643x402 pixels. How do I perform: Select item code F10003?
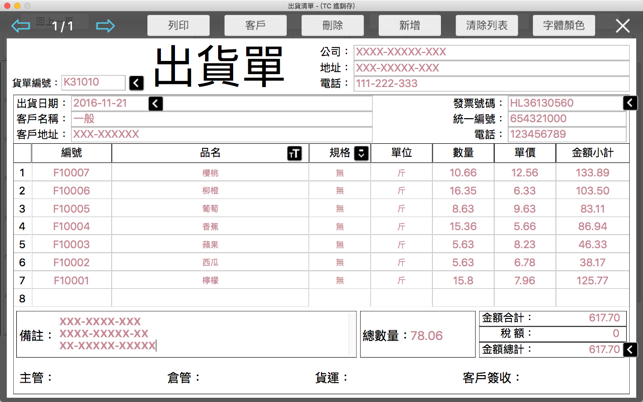point(71,244)
